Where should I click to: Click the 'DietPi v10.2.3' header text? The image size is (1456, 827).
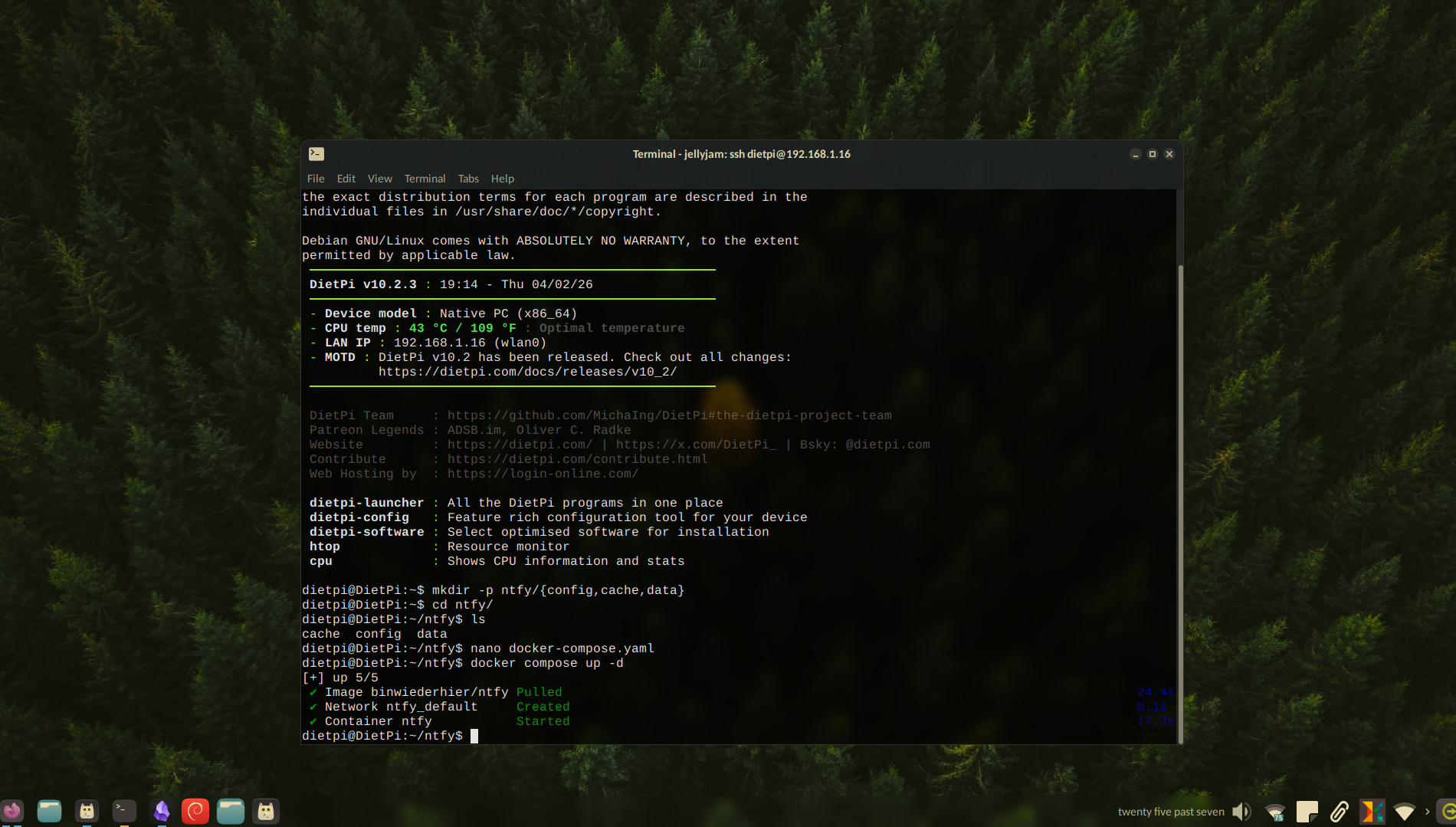point(363,284)
